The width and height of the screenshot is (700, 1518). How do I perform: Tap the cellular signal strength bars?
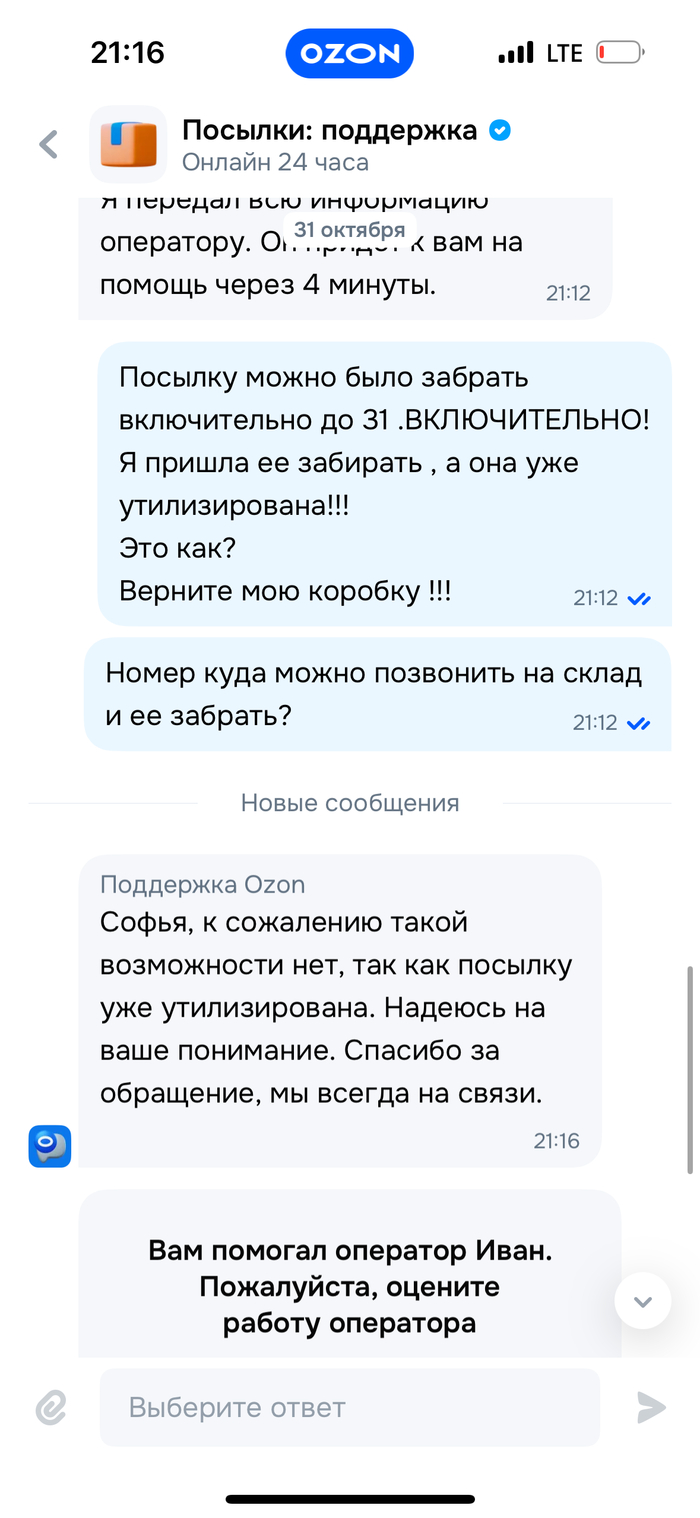516,53
